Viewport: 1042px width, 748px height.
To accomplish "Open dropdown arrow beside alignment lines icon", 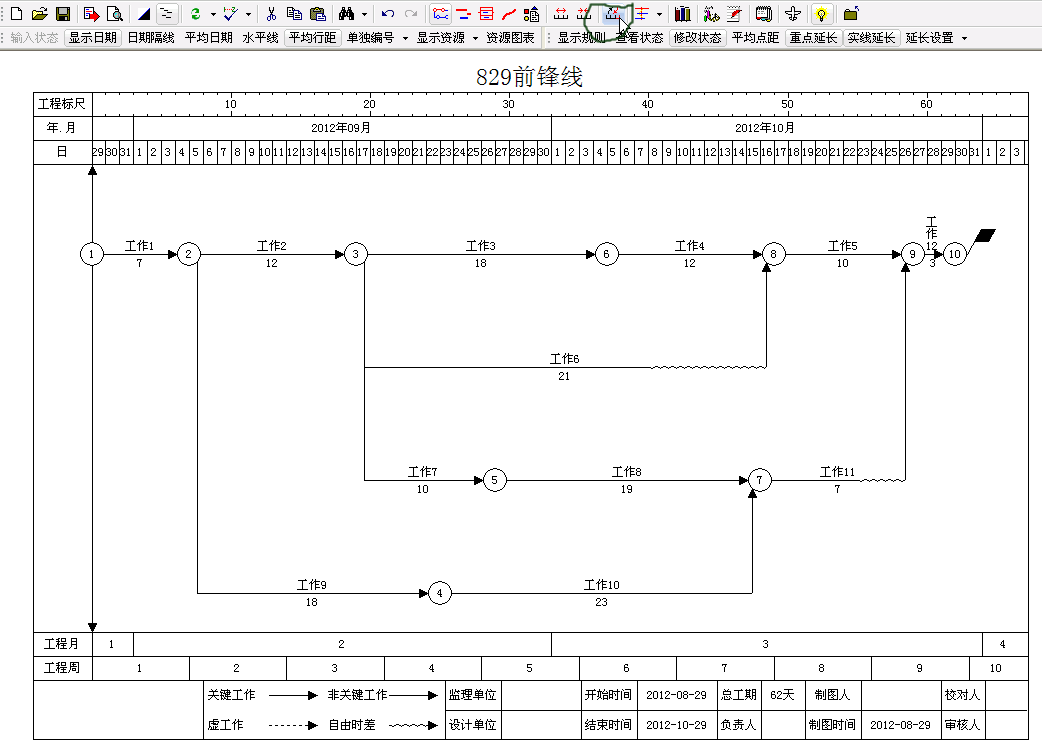I will click(x=659, y=13).
